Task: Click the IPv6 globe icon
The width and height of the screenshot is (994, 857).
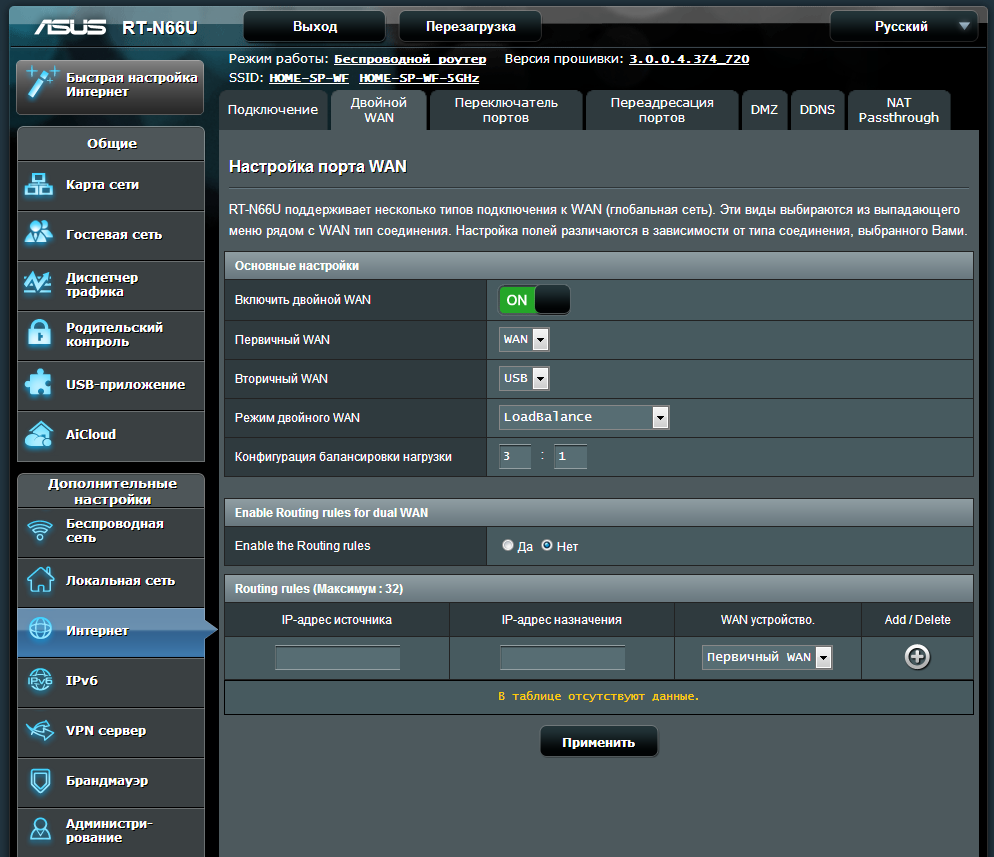Action: point(41,680)
